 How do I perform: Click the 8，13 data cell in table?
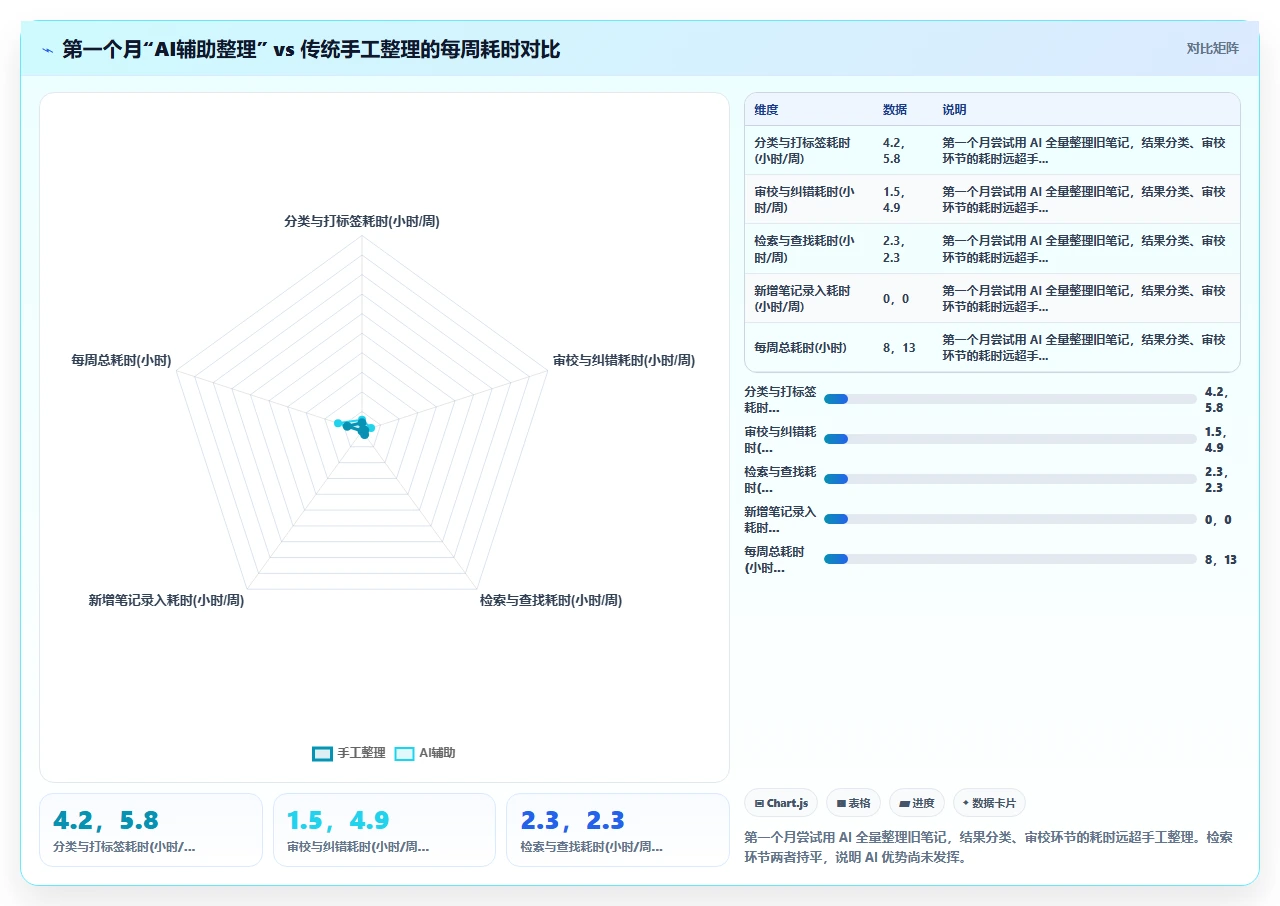click(900, 348)
